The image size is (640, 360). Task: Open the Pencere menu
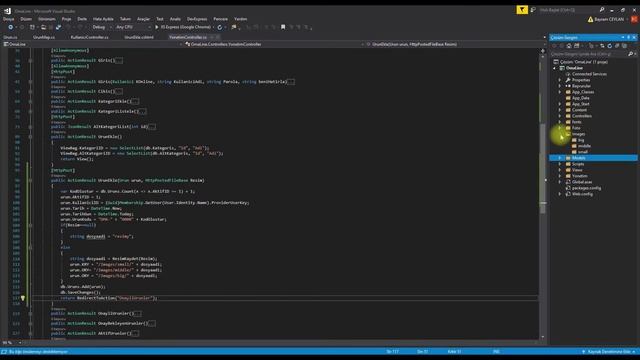(220, 19)
